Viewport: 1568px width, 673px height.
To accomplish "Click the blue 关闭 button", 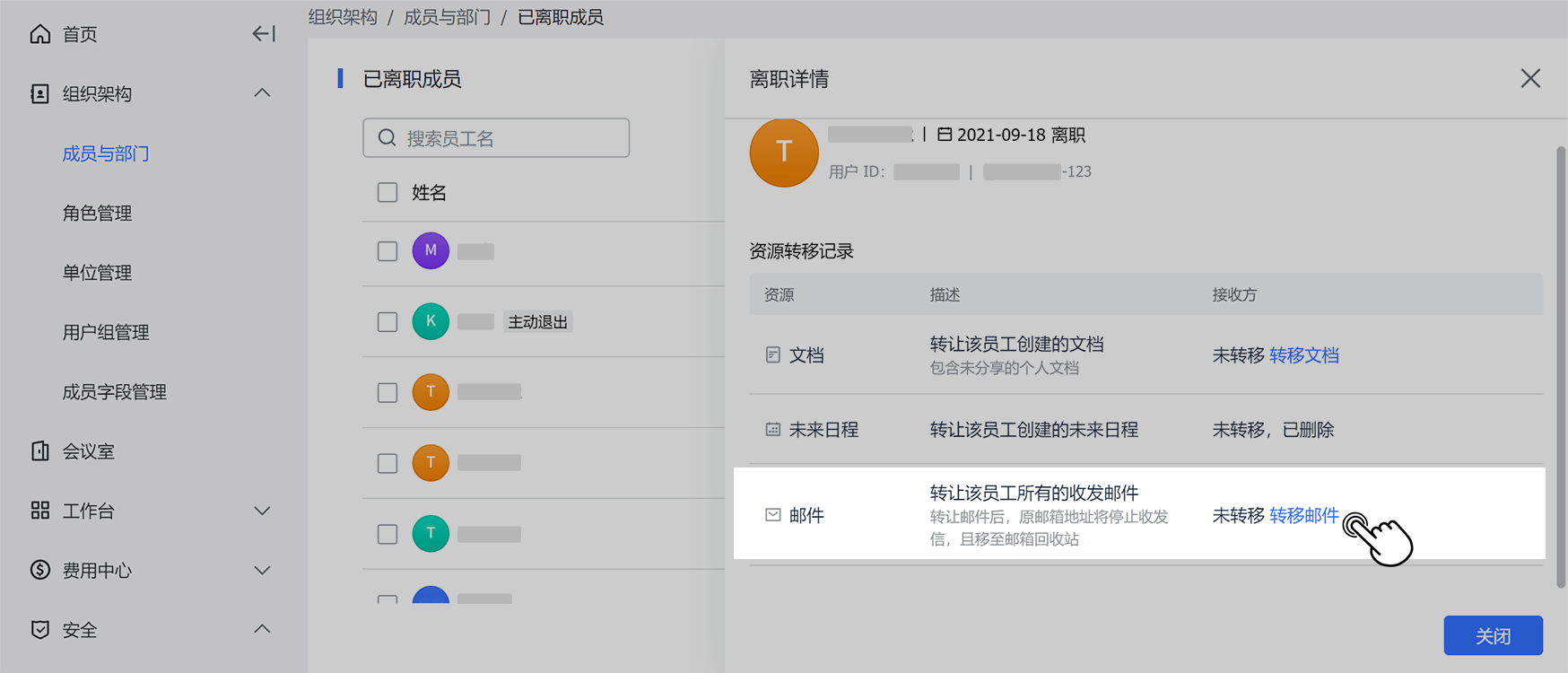I will tap(1493, 635).
